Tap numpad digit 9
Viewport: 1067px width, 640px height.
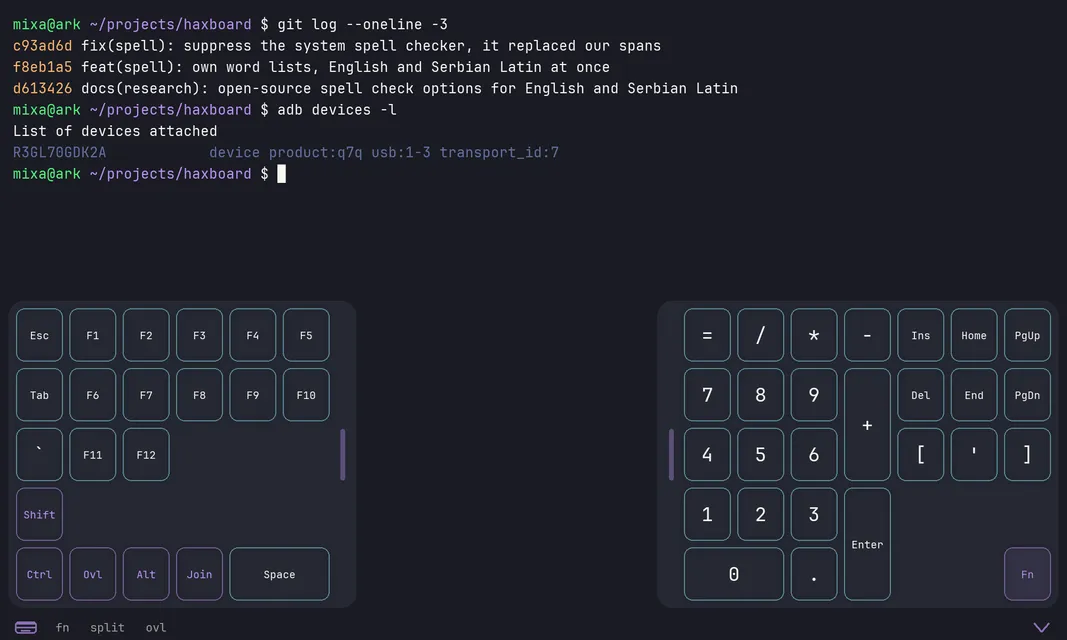(x=814, y=394)
